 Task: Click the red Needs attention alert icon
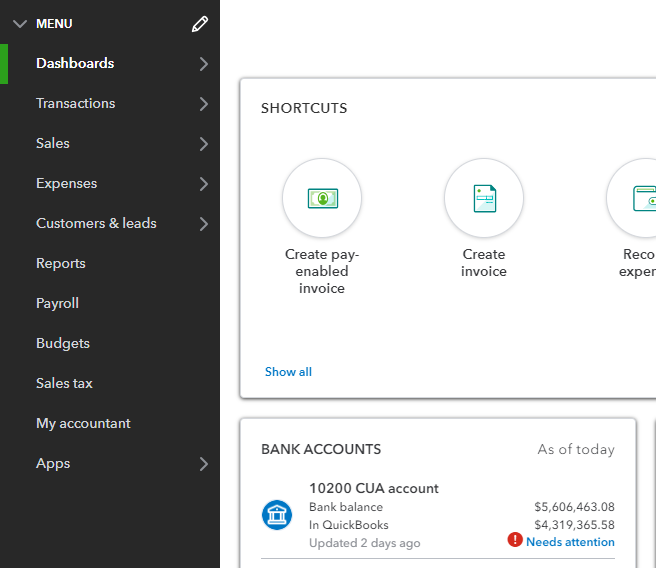[515, 540]
